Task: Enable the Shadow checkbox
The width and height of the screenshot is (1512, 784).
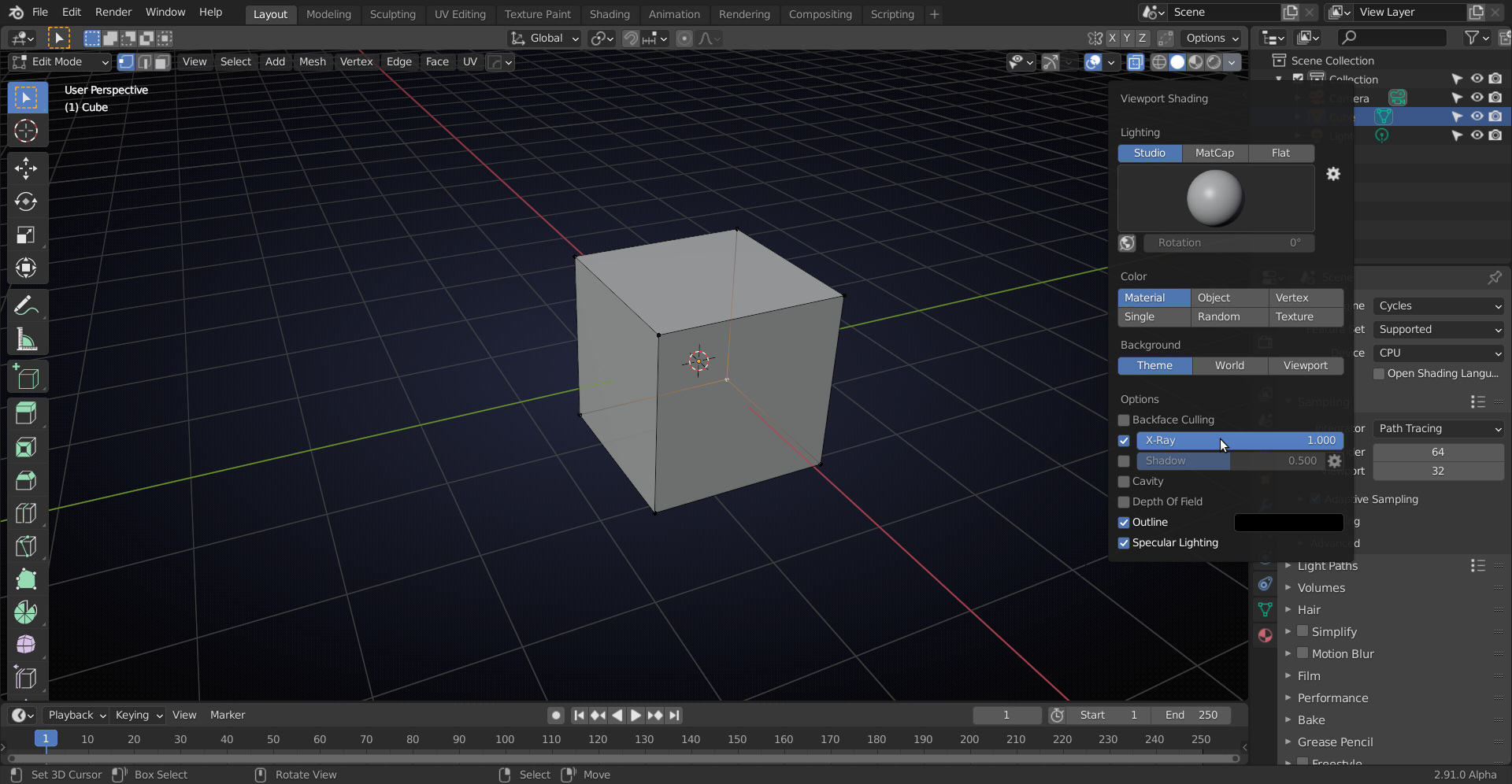Action: pos(1124,461)
